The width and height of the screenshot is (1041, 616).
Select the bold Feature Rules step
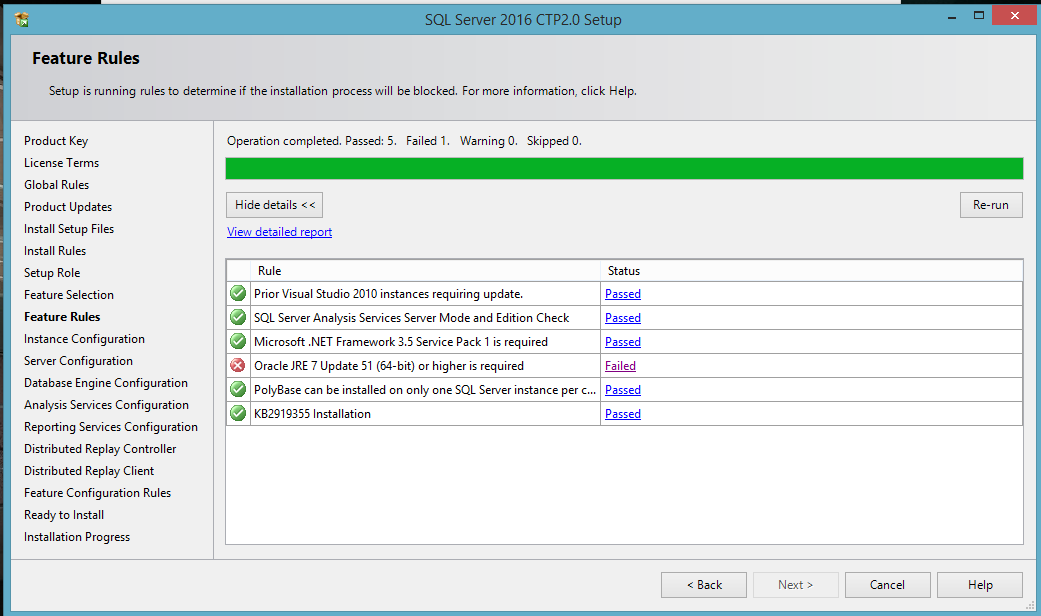62,317
